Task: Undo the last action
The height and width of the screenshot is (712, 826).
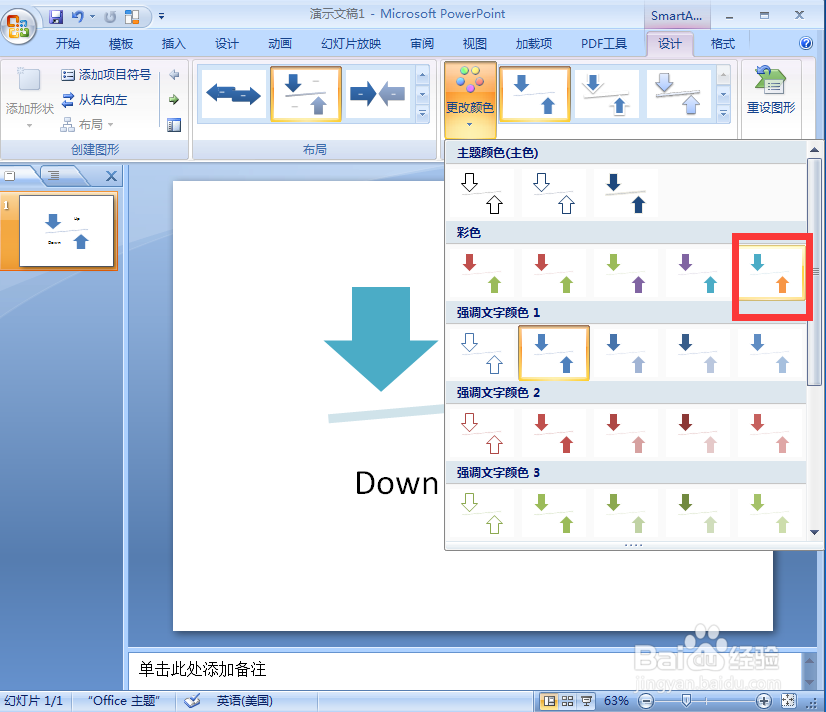Action: coord(78,17)
